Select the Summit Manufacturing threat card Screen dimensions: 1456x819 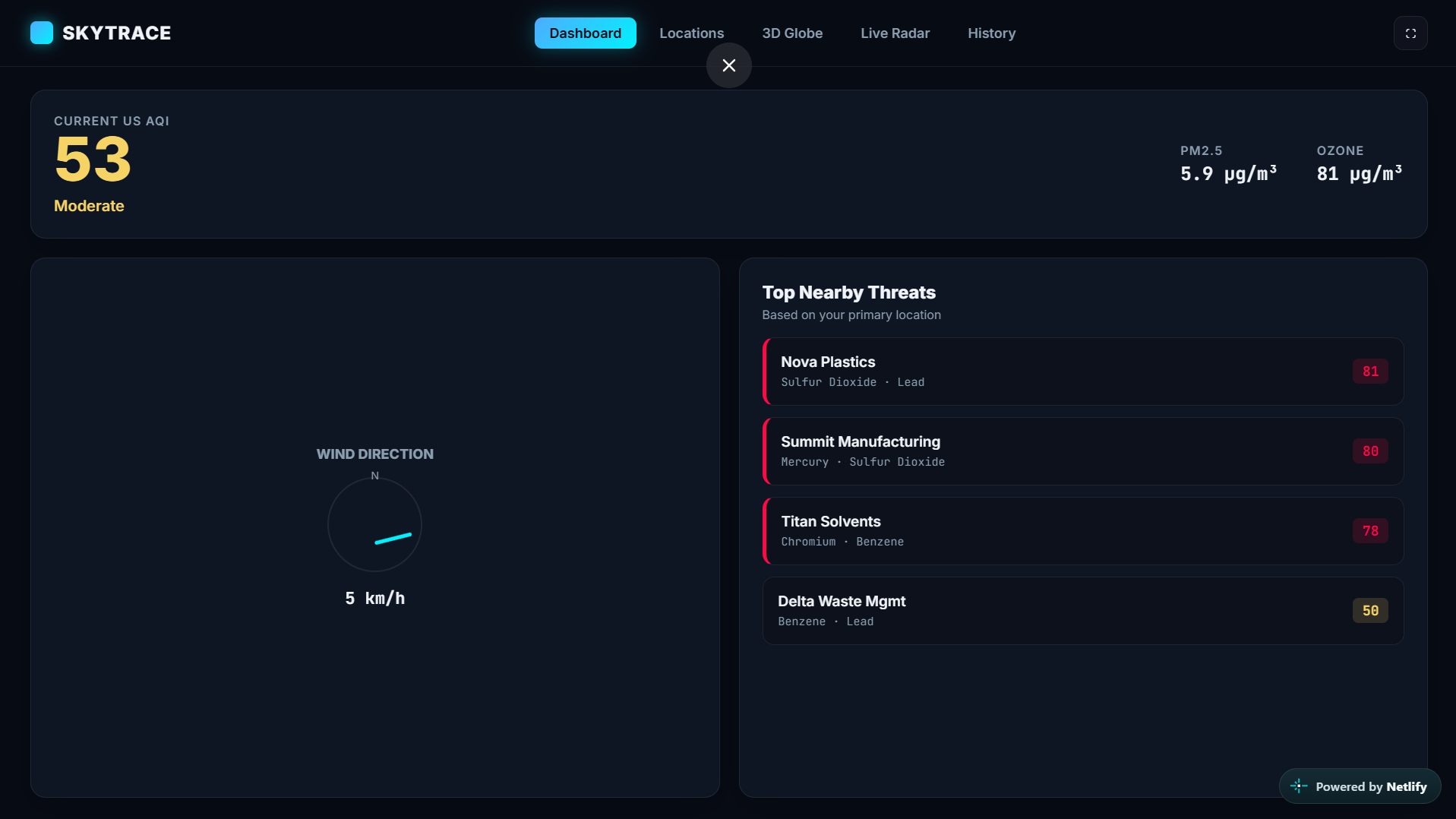pos(1083,451)
